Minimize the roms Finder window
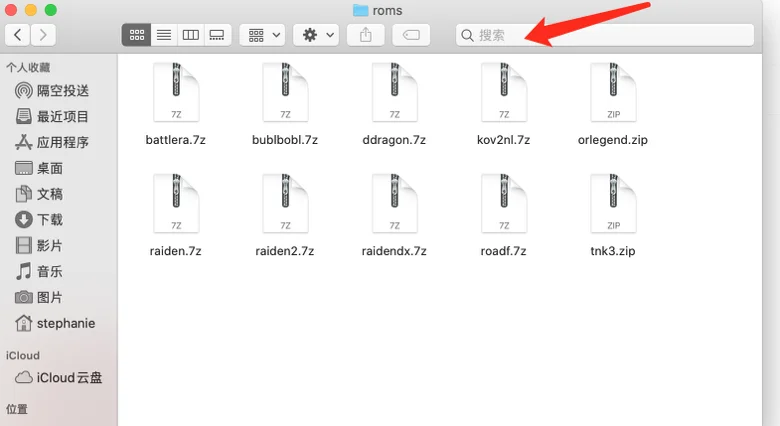 coord(31,9)
